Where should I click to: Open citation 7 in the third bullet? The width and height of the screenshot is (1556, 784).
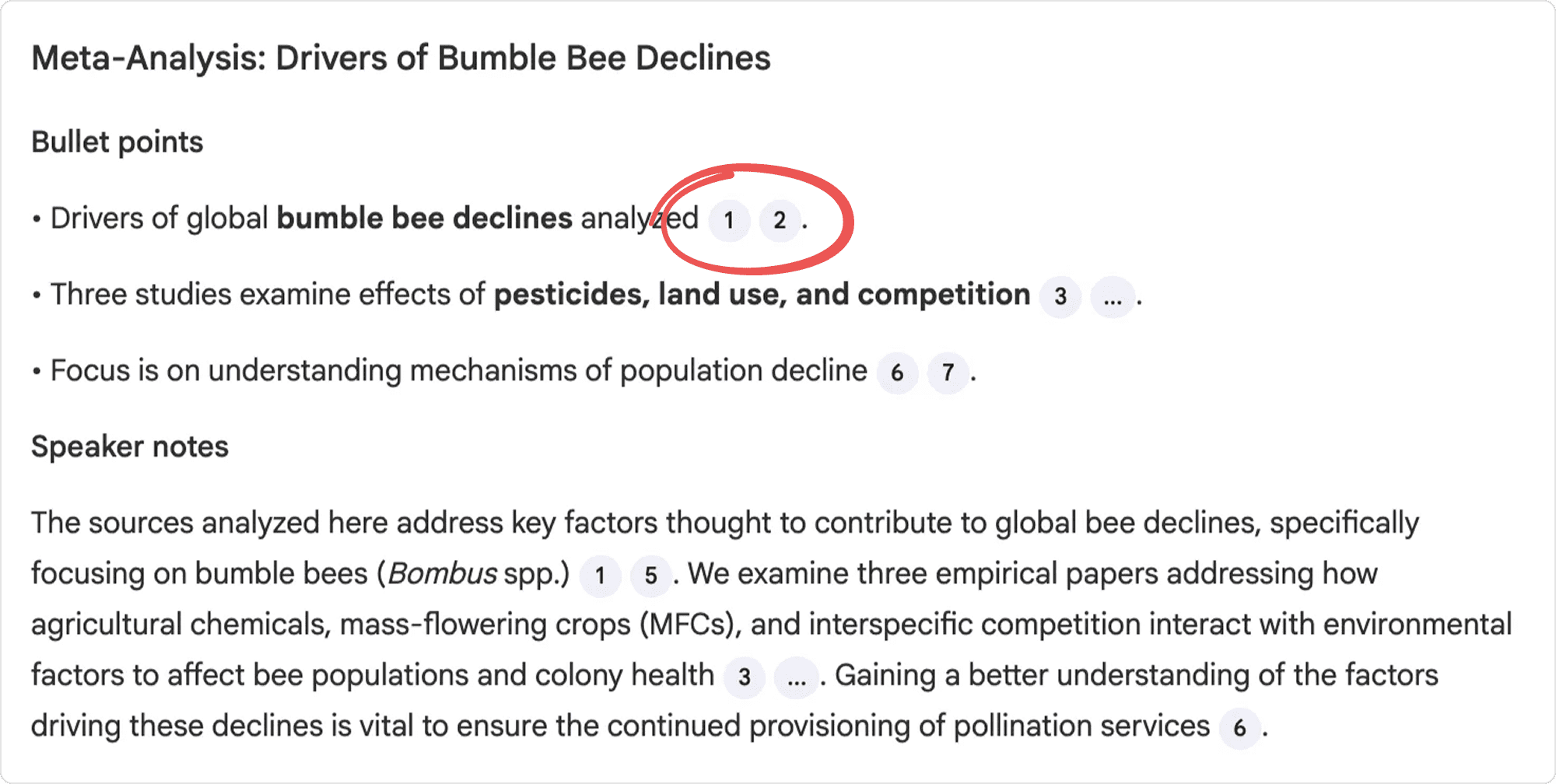pos(948,373)
